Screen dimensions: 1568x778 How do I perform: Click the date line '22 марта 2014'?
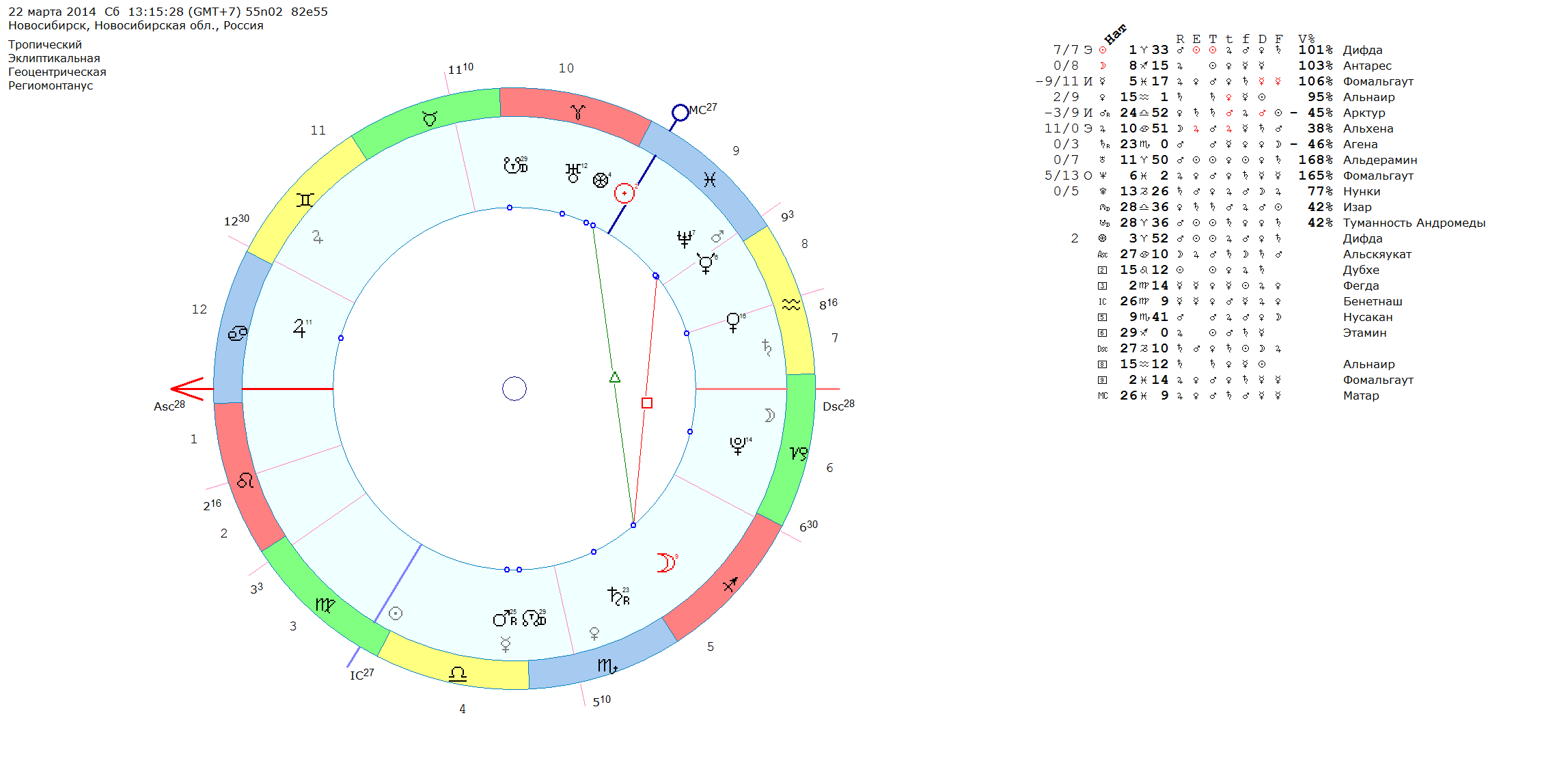point(52,12)
